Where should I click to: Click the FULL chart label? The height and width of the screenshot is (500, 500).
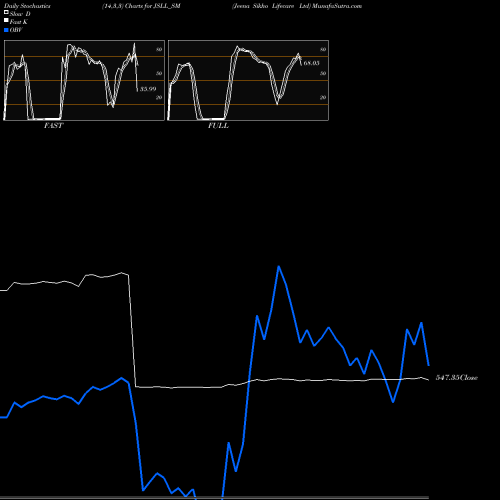tap(218, 126)
